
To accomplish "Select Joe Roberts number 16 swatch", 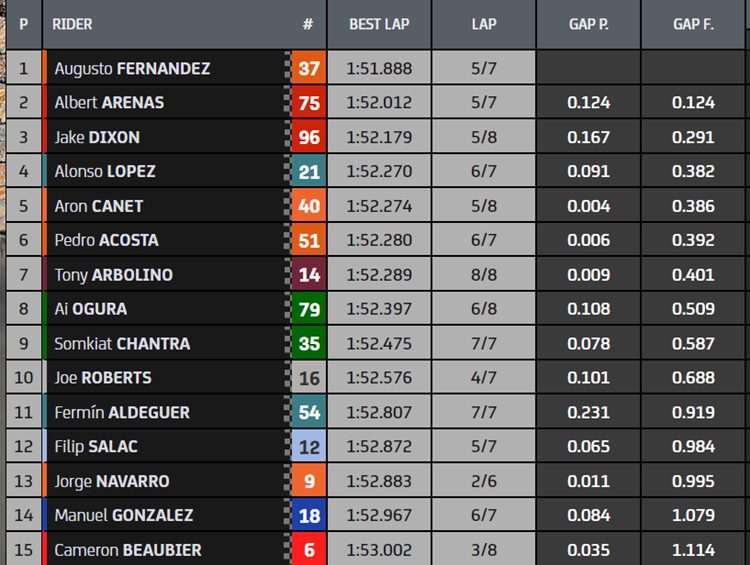I will coord(309,378).
